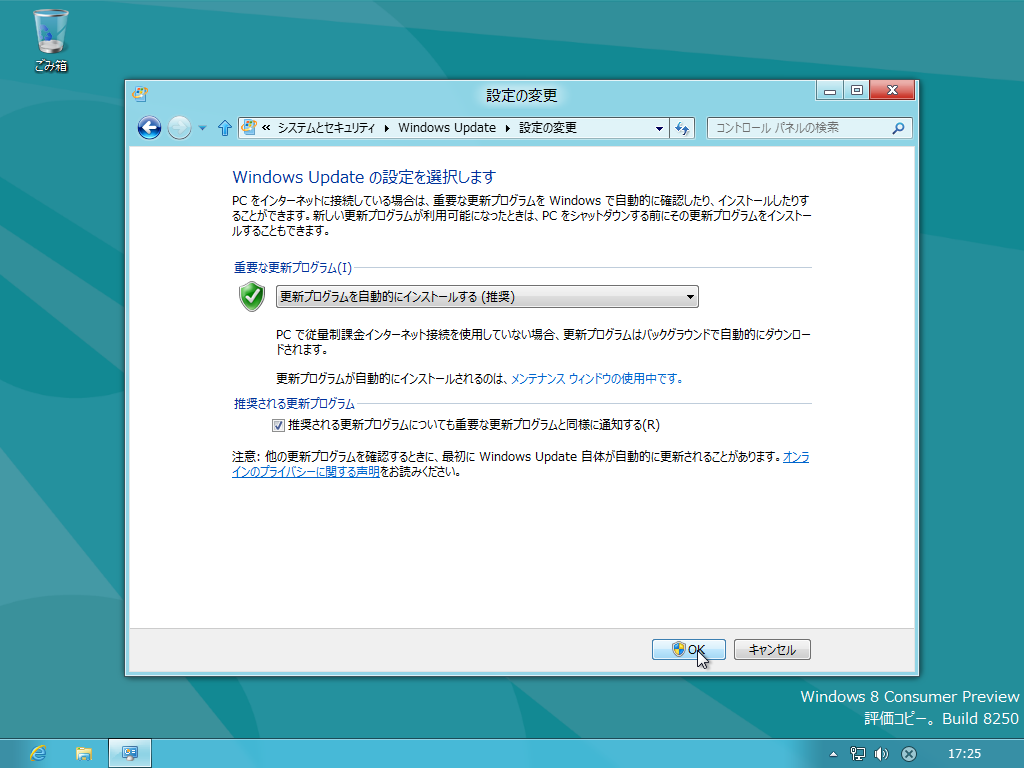1024x768 pixels.
Task: Select システムとセキュリティ breadcrumb
Action: pyautogui.click(x=327, y=128)
